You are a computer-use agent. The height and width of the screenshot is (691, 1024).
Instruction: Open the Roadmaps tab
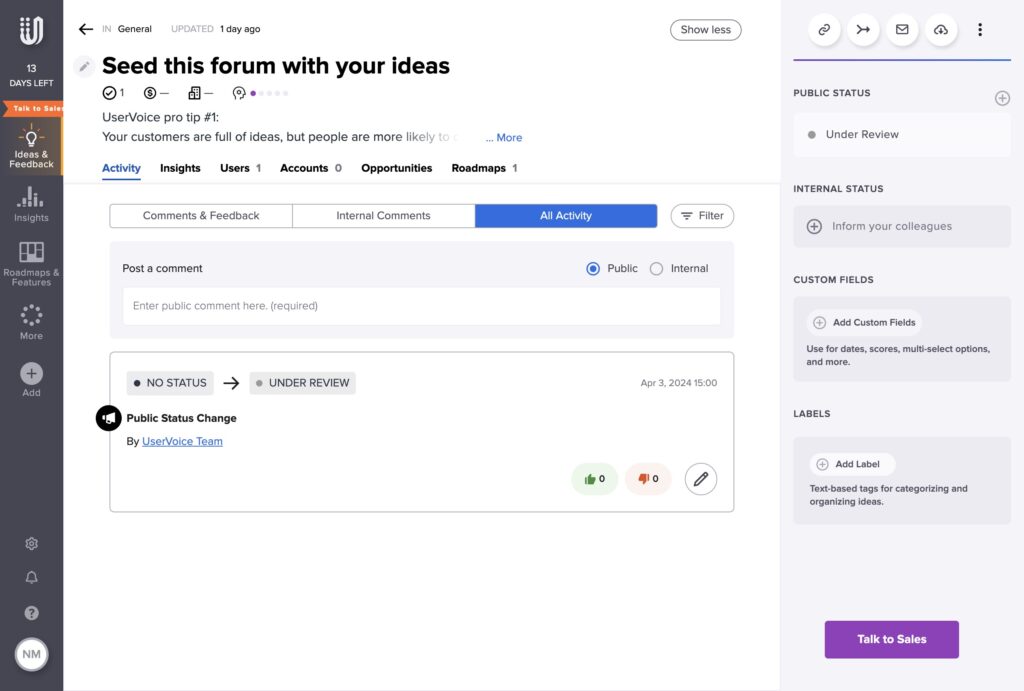tap(478, 168)
